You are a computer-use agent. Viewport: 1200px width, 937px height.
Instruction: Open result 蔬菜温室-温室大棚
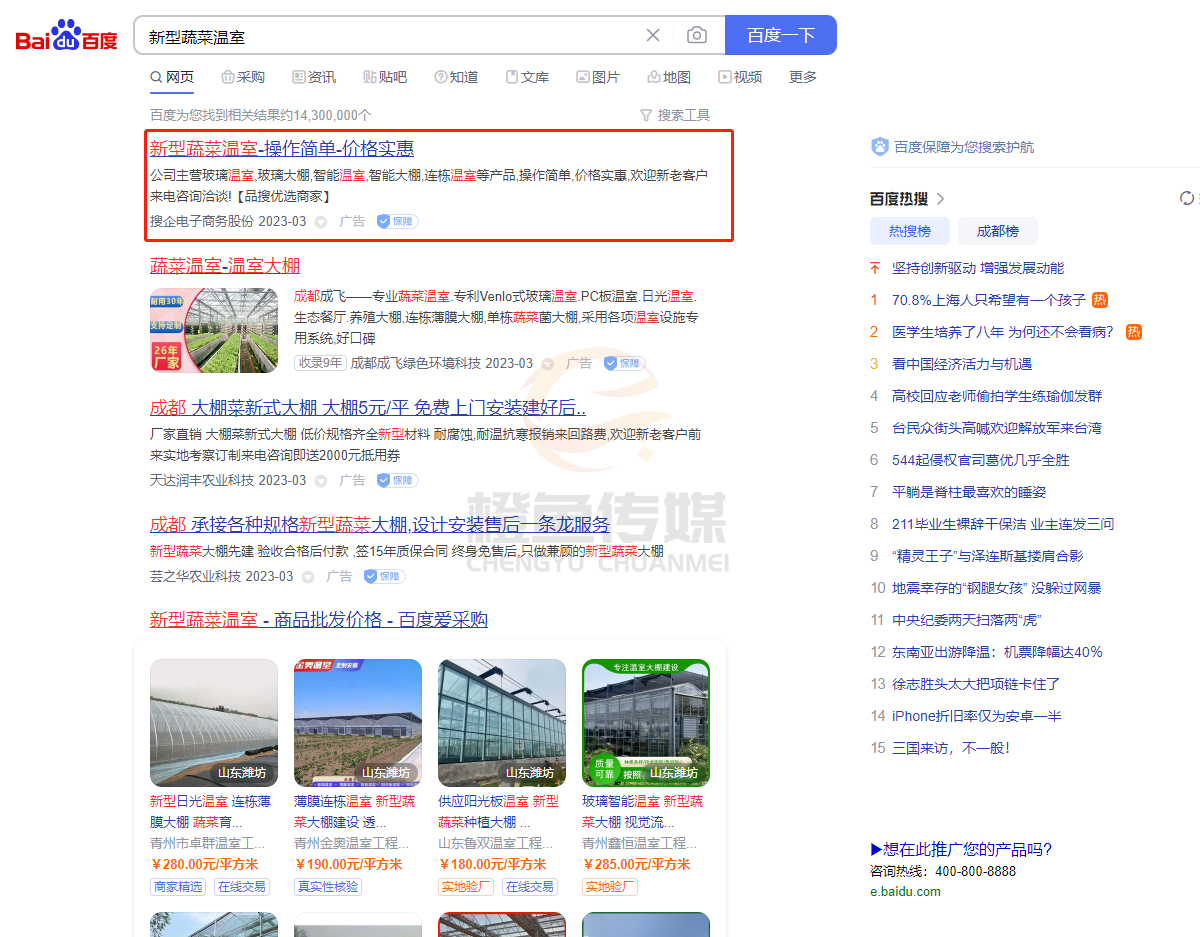tap(225, 266)
